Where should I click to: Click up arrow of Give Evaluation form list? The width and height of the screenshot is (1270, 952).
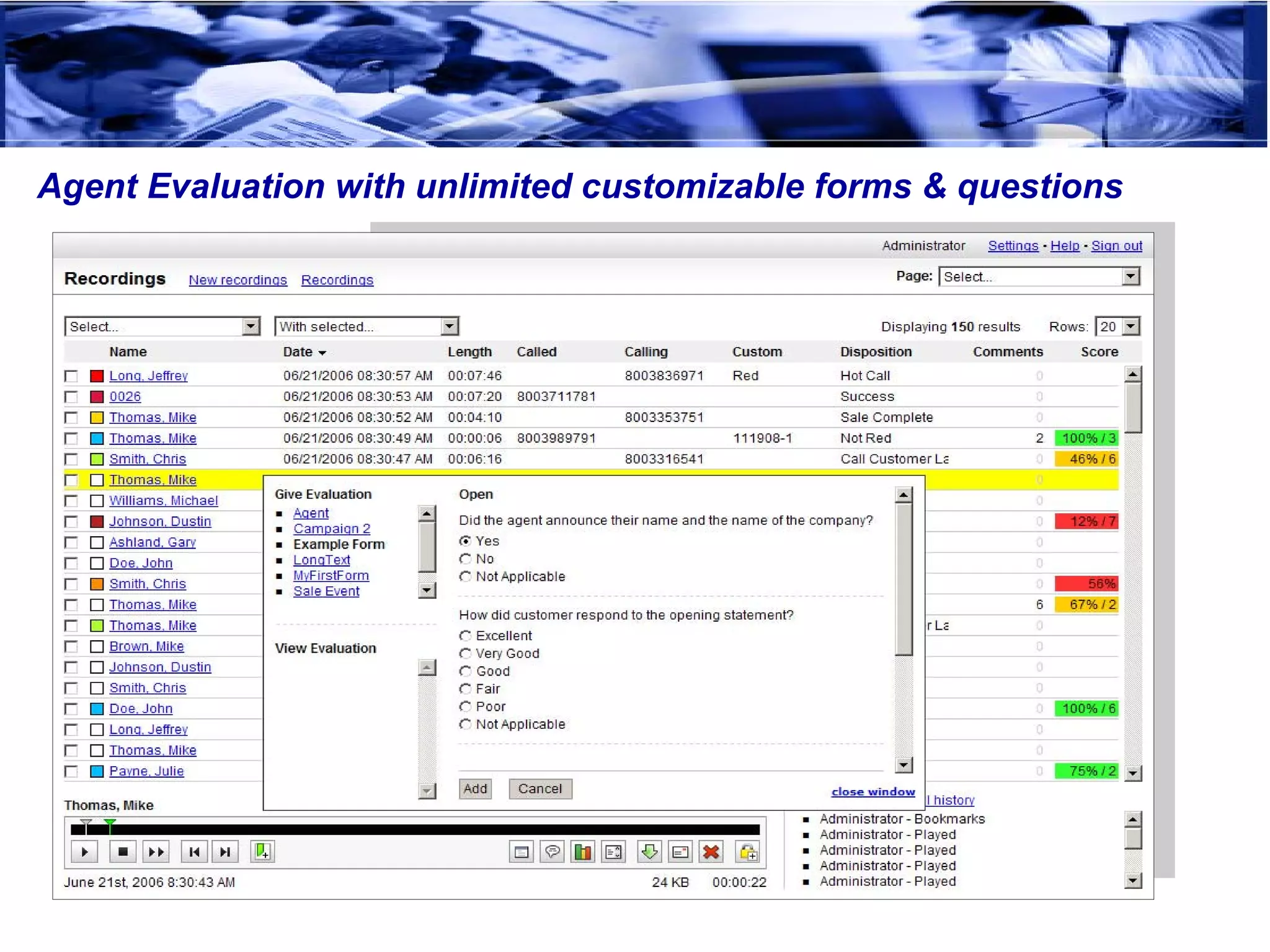[x=427, y=513]
